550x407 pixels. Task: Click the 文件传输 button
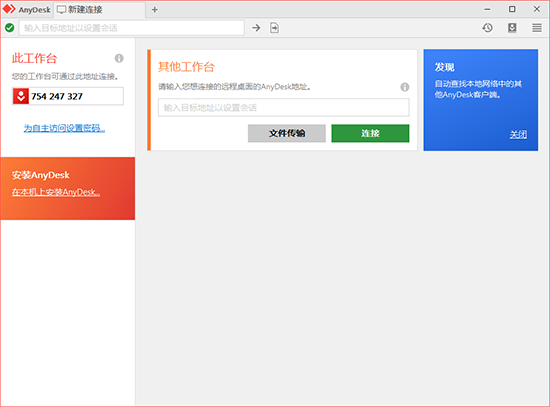tap(287, 133)
